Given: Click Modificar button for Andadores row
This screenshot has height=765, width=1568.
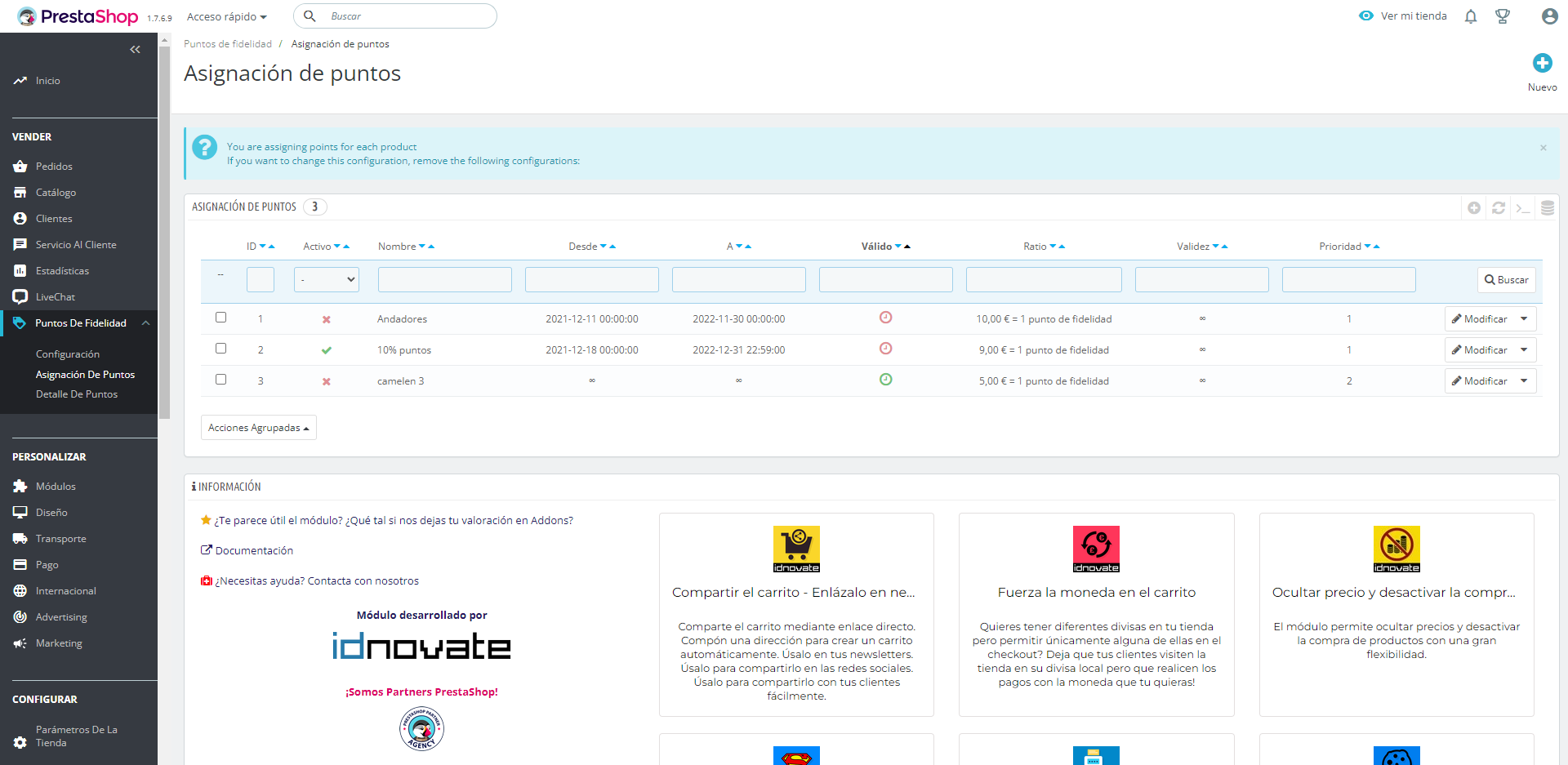Looking at the screenshot, I should (1479, 319).
